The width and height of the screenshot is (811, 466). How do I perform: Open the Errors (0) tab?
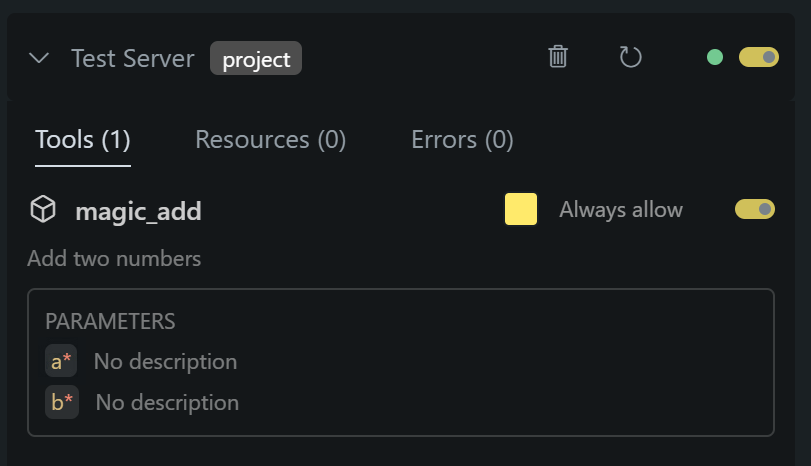462,139
